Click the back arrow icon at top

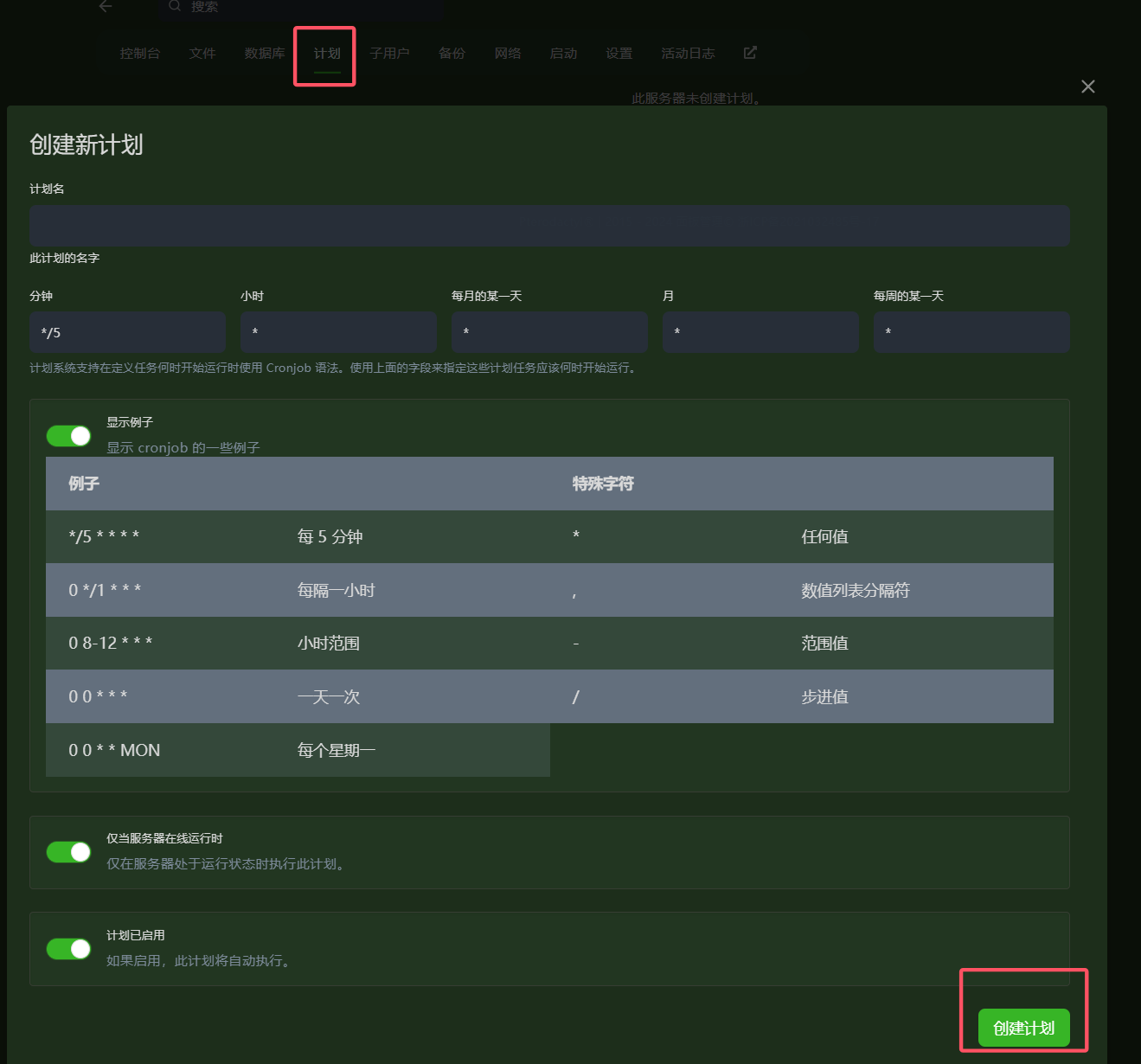tap(106, 7)
